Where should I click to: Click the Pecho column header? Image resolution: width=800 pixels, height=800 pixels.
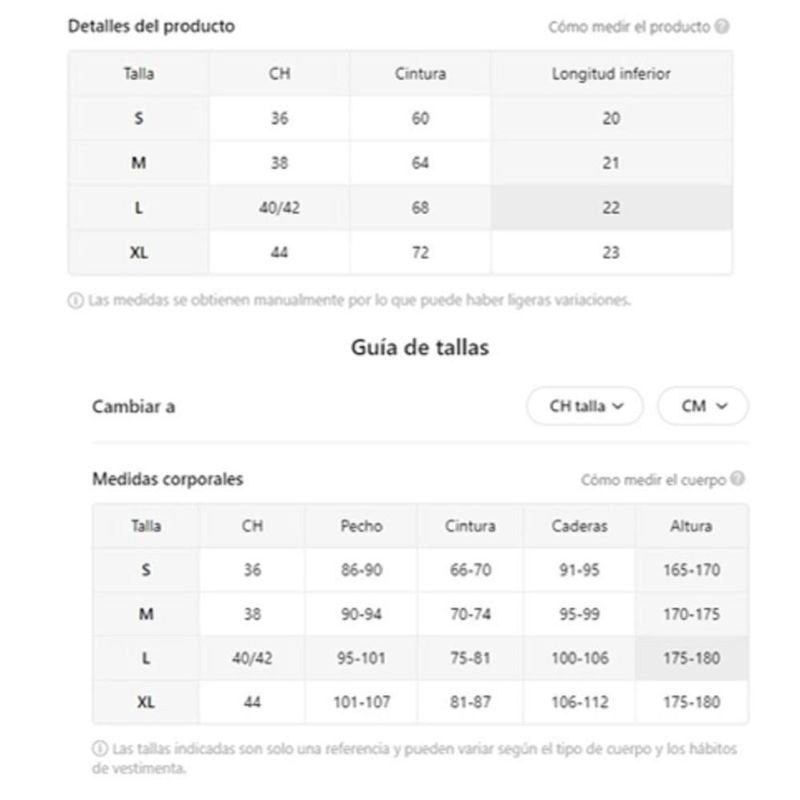coord(361,526)
